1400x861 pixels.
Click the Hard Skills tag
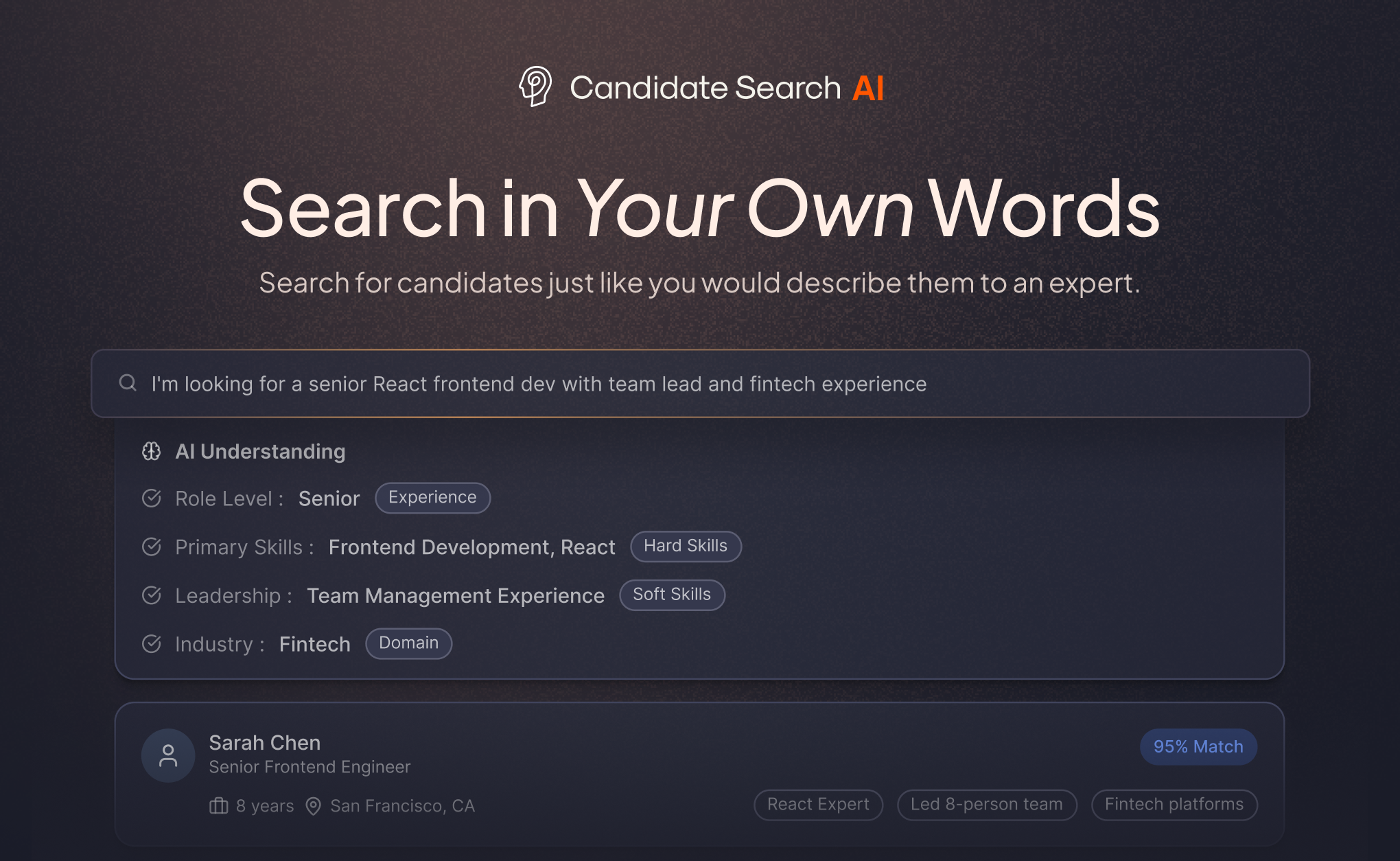pos(685,547)
